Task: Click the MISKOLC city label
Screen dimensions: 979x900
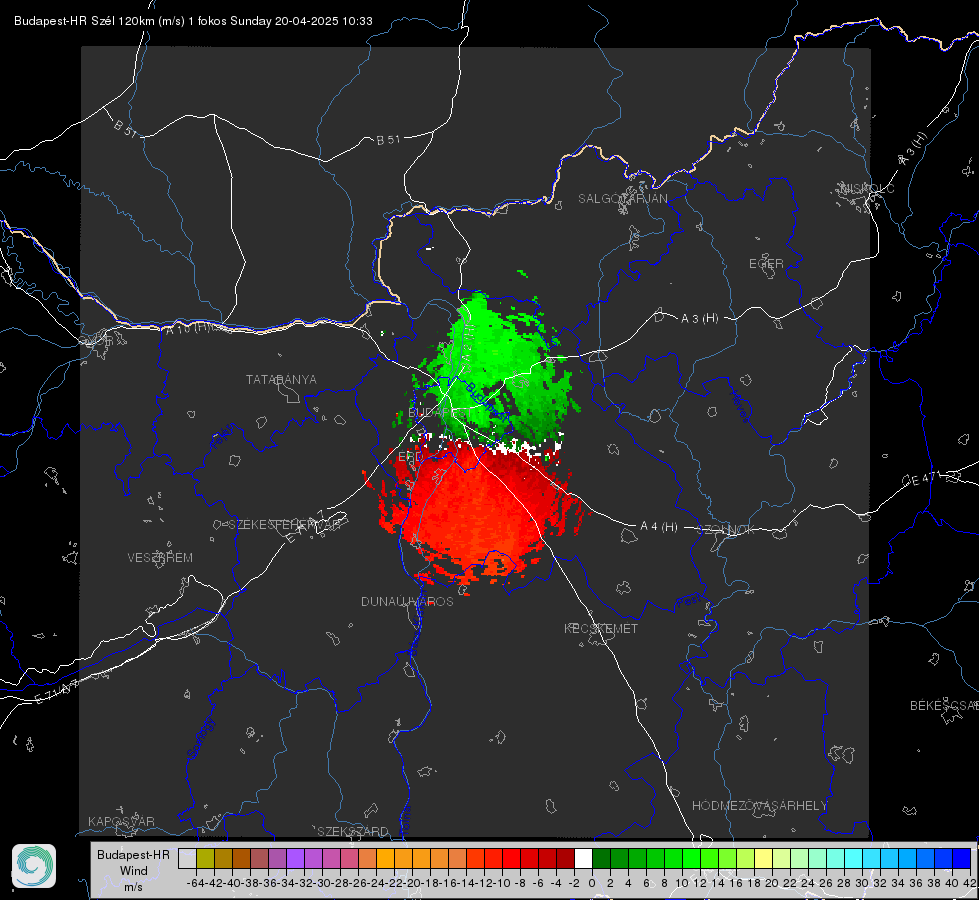Action: tap(867, 188)
